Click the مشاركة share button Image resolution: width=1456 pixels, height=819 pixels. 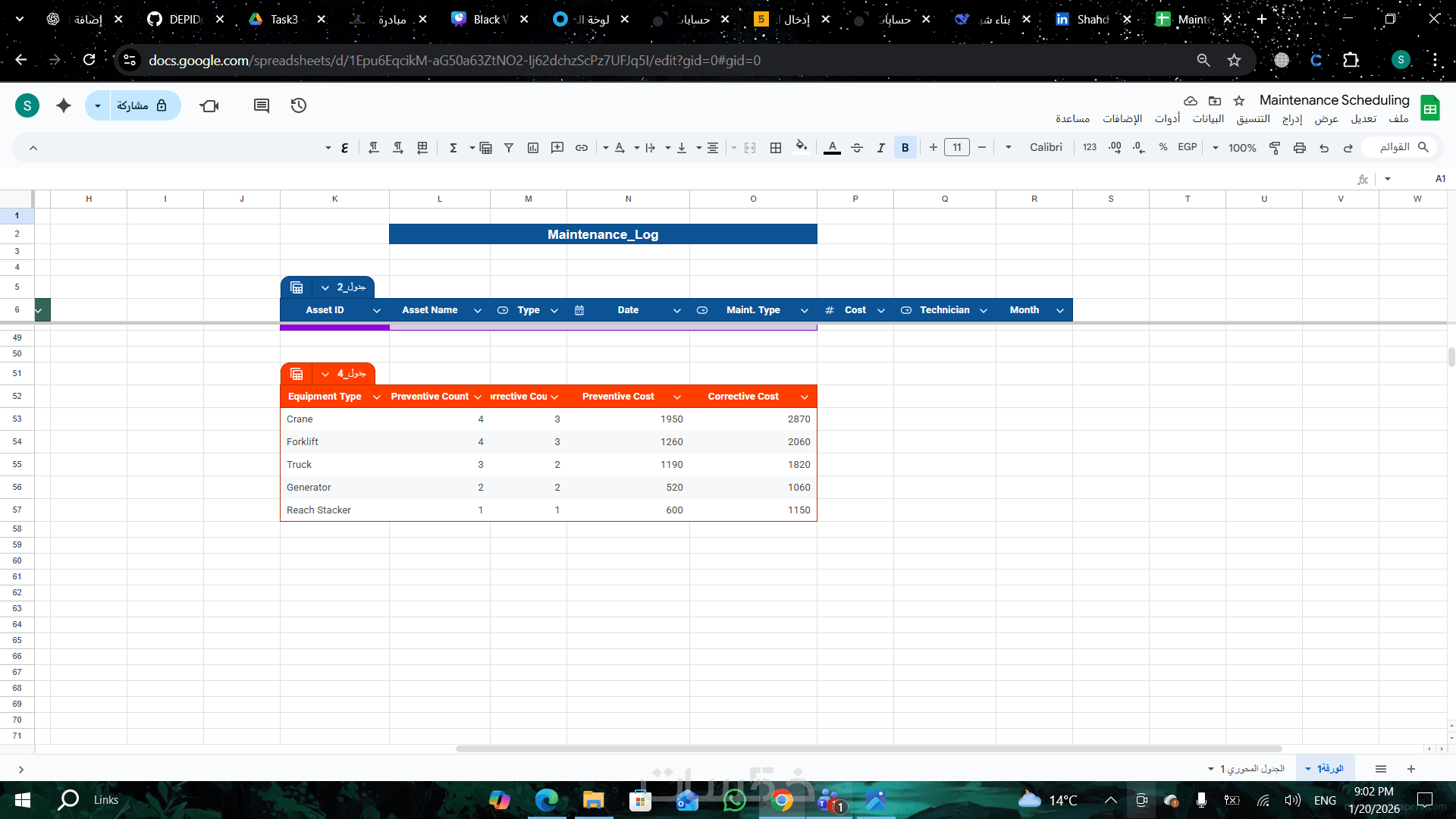pos(142,105)
